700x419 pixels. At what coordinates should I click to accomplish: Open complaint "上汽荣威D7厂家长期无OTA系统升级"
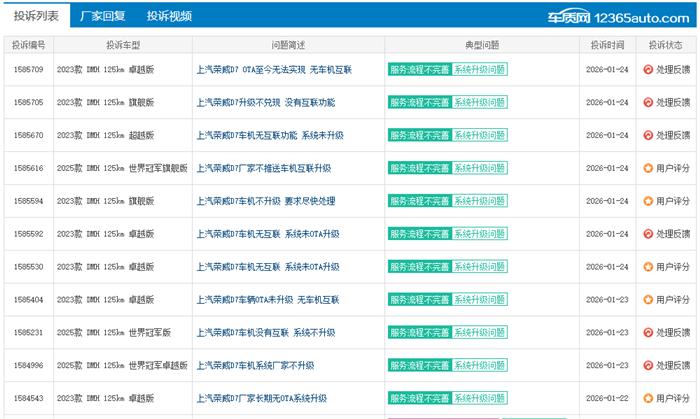(x=261, y=399)
